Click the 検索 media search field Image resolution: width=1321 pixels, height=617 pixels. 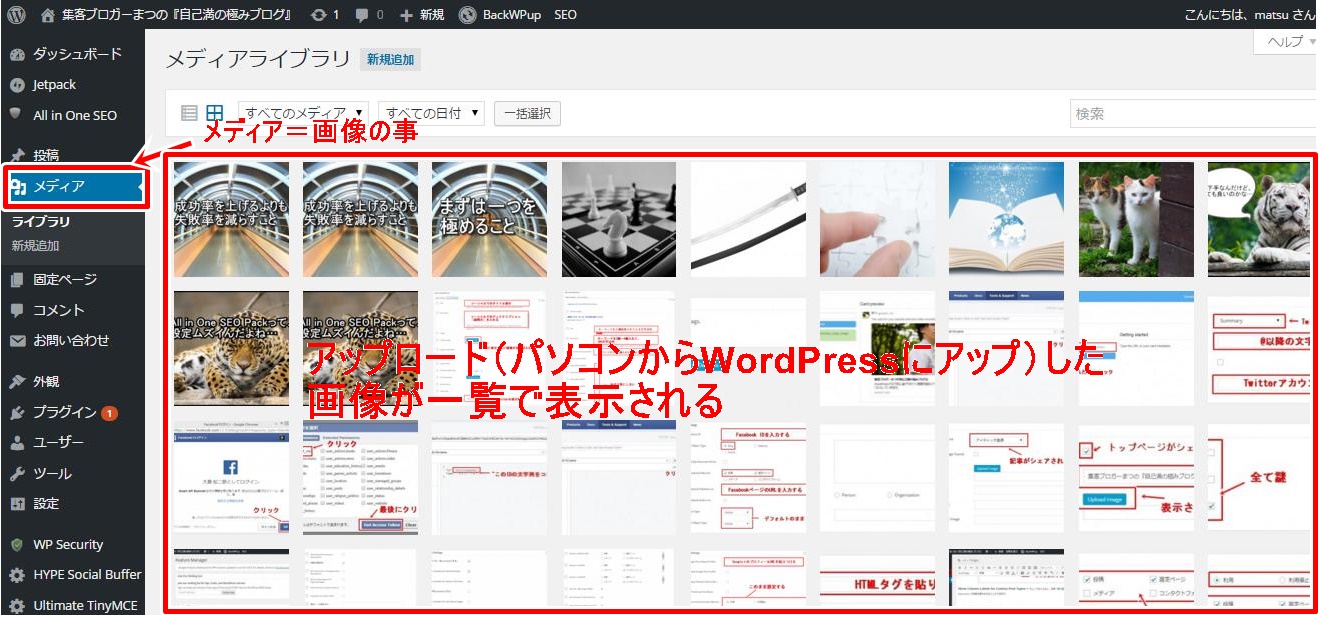click(x=1194, y=114)
